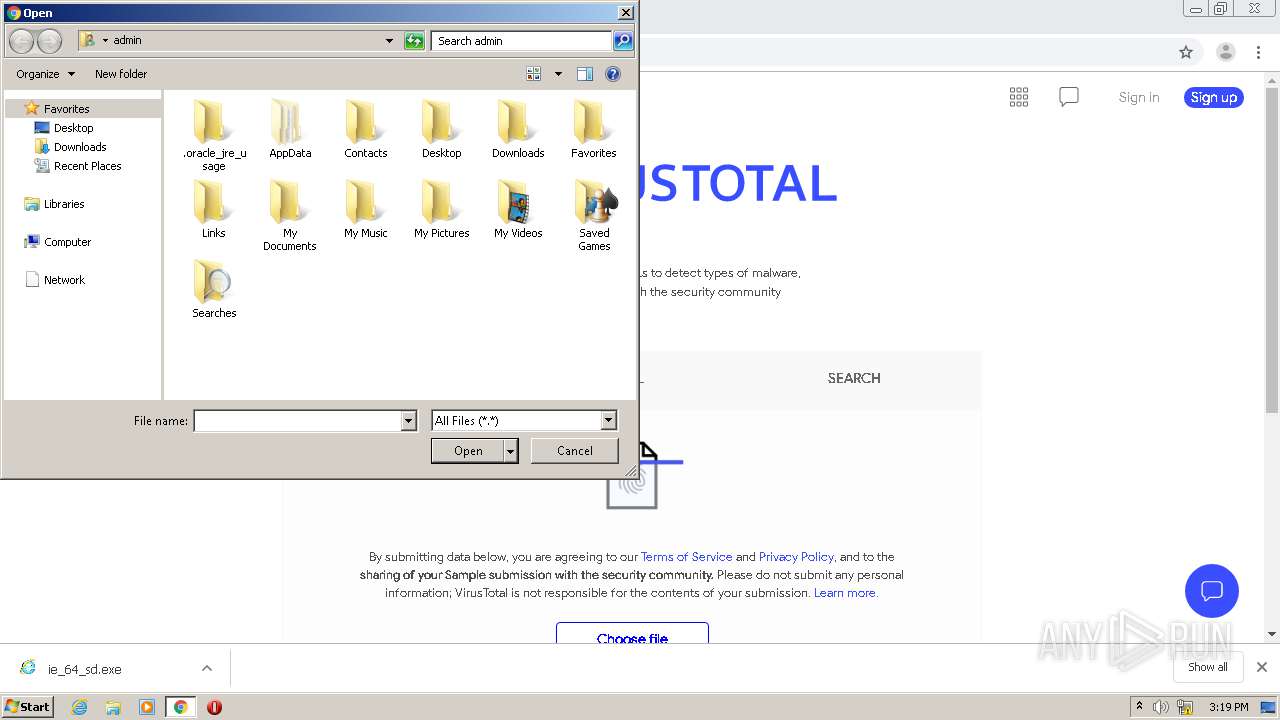Viewport: 1280px width, 720px height.
Task: Click the Sign up button
Action: [1214, 97]
